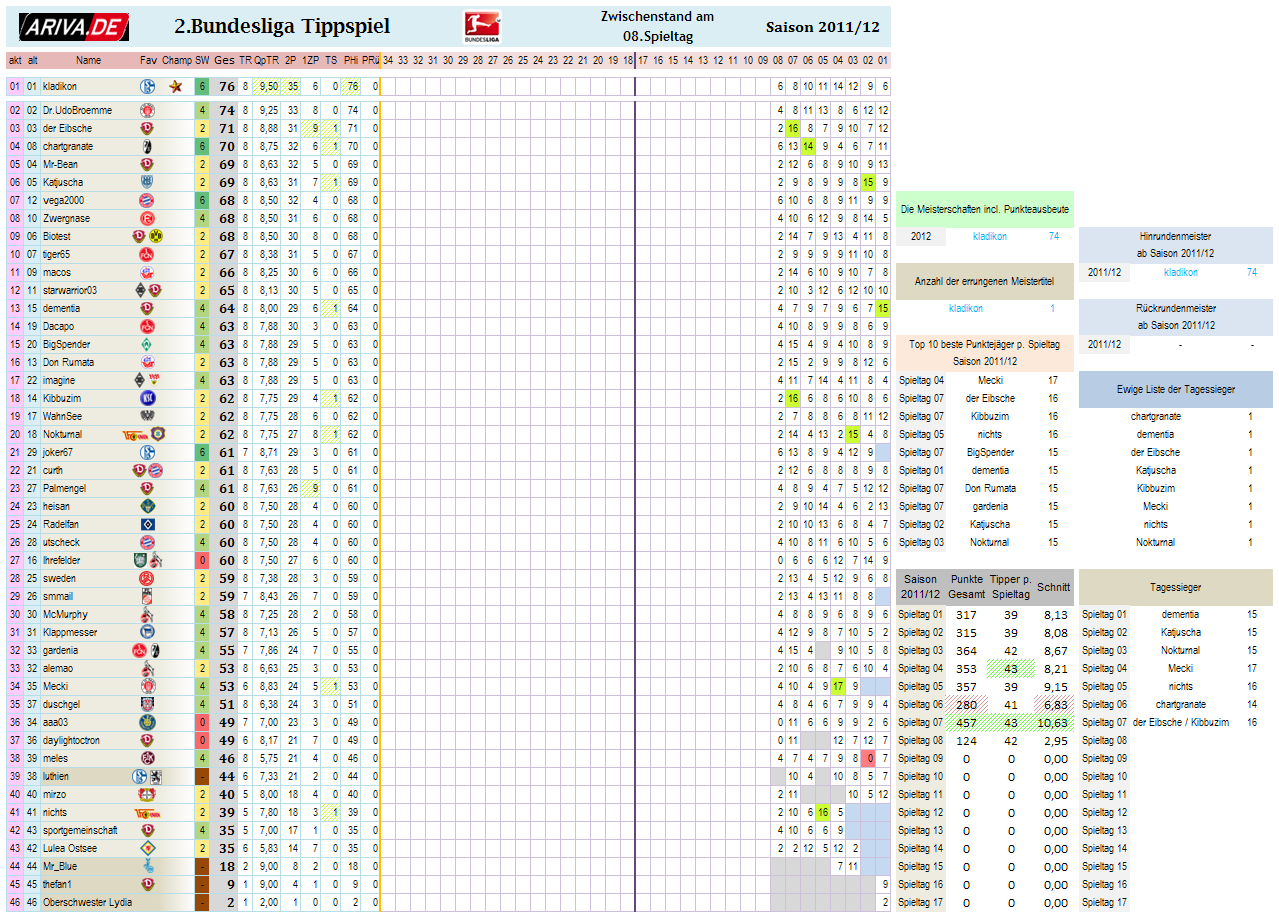Click heisan's club logo
Image resolution: width=1279 pixels, height=918 pixels.
[x=147, y=507]
